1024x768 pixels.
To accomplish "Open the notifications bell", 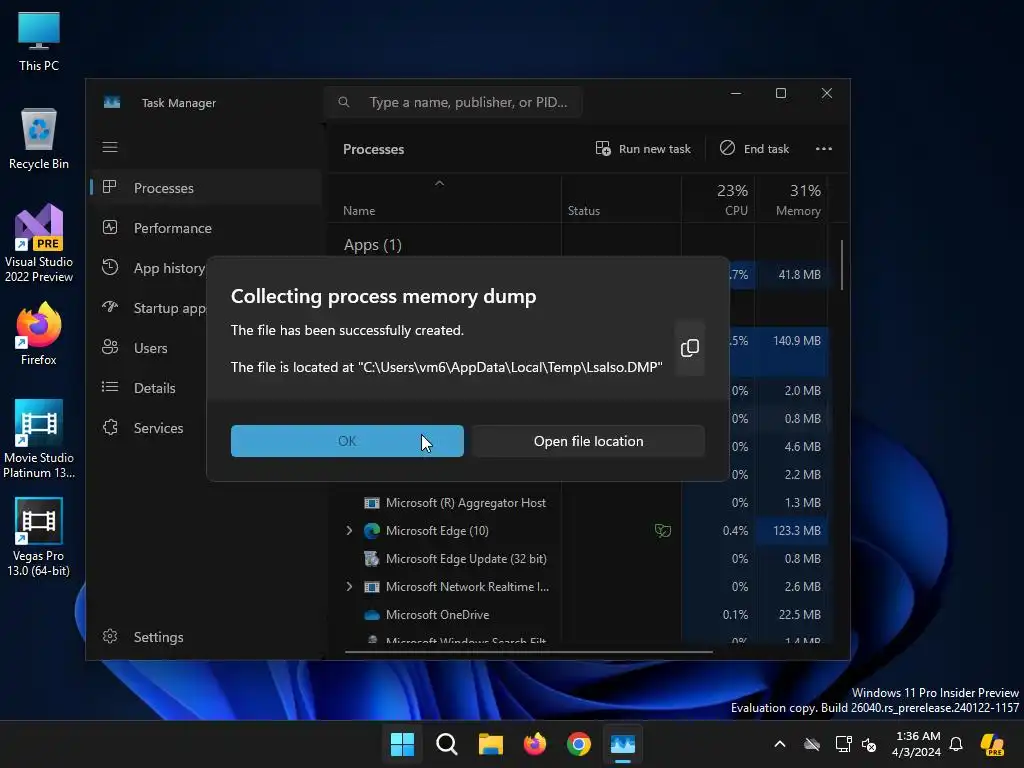I will tap(956, 744).
